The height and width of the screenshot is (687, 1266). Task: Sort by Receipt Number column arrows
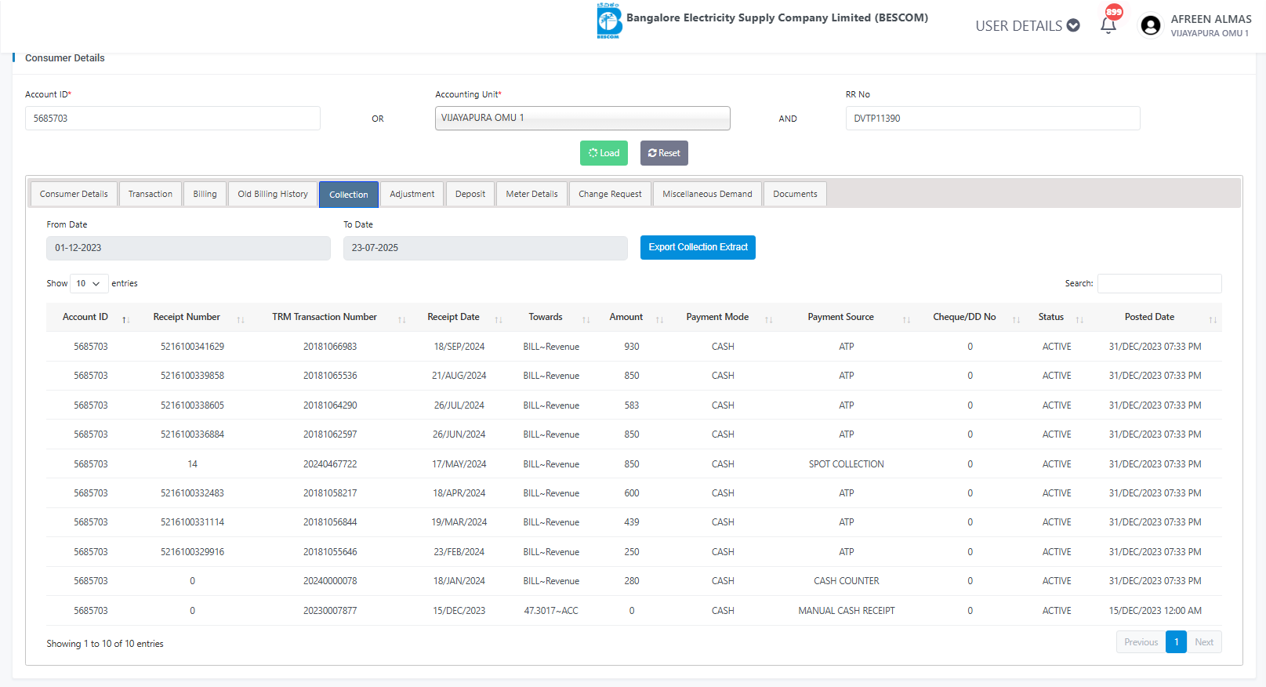(241, 318)
